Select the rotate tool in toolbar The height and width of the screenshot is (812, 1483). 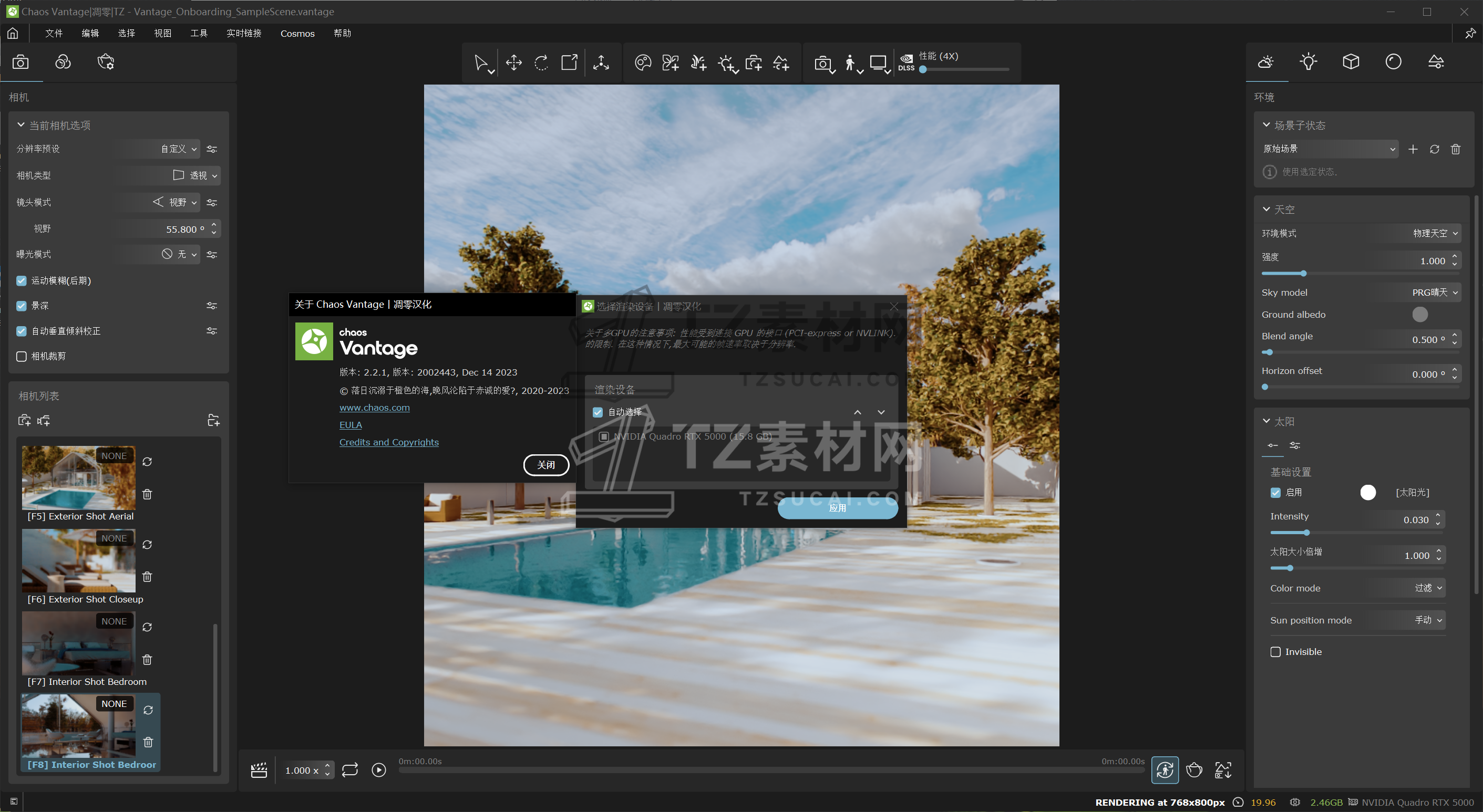(541, 62)
